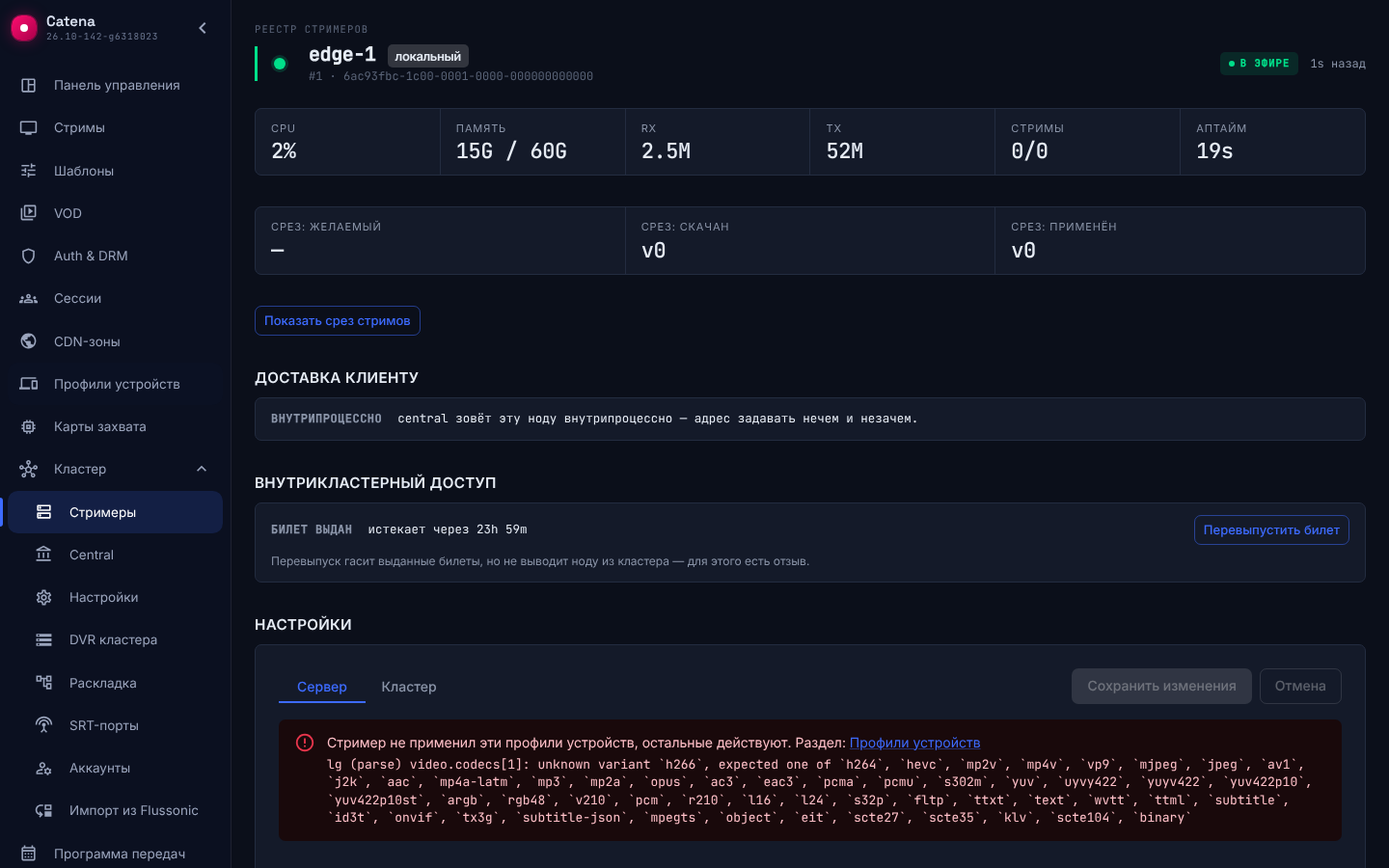Screen dimensions: 1389x868
Task: Click Сохранить изменения button
Action: click(1161, 686)
